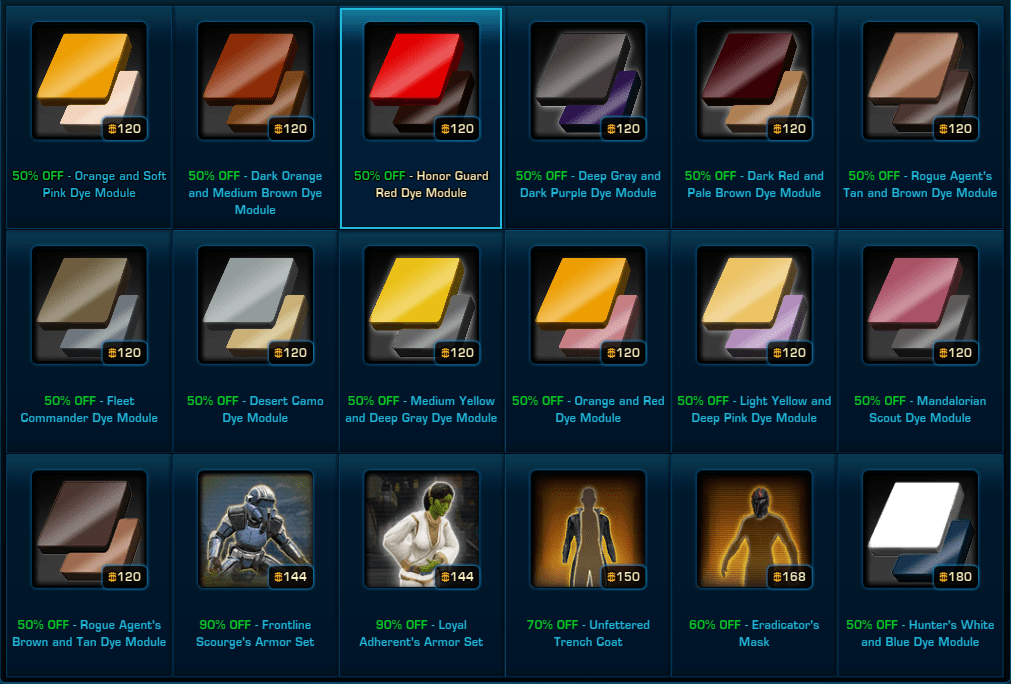The image size is (1011, 684).
Task: Choose the Desert Camo dye module icon
Action: tap(255, 305)
